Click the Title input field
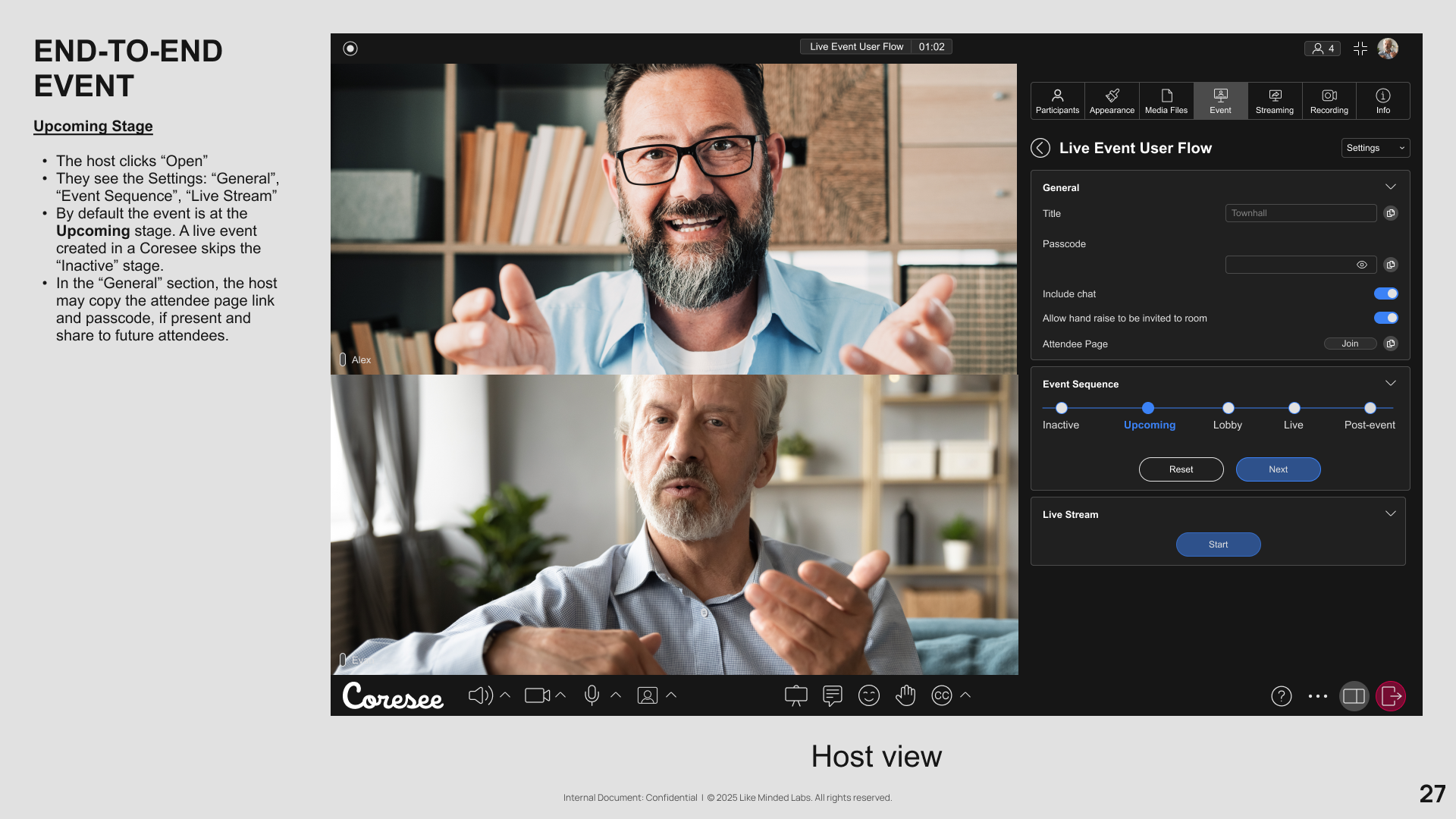The image size is (1456, 819). coord(1300,213)
